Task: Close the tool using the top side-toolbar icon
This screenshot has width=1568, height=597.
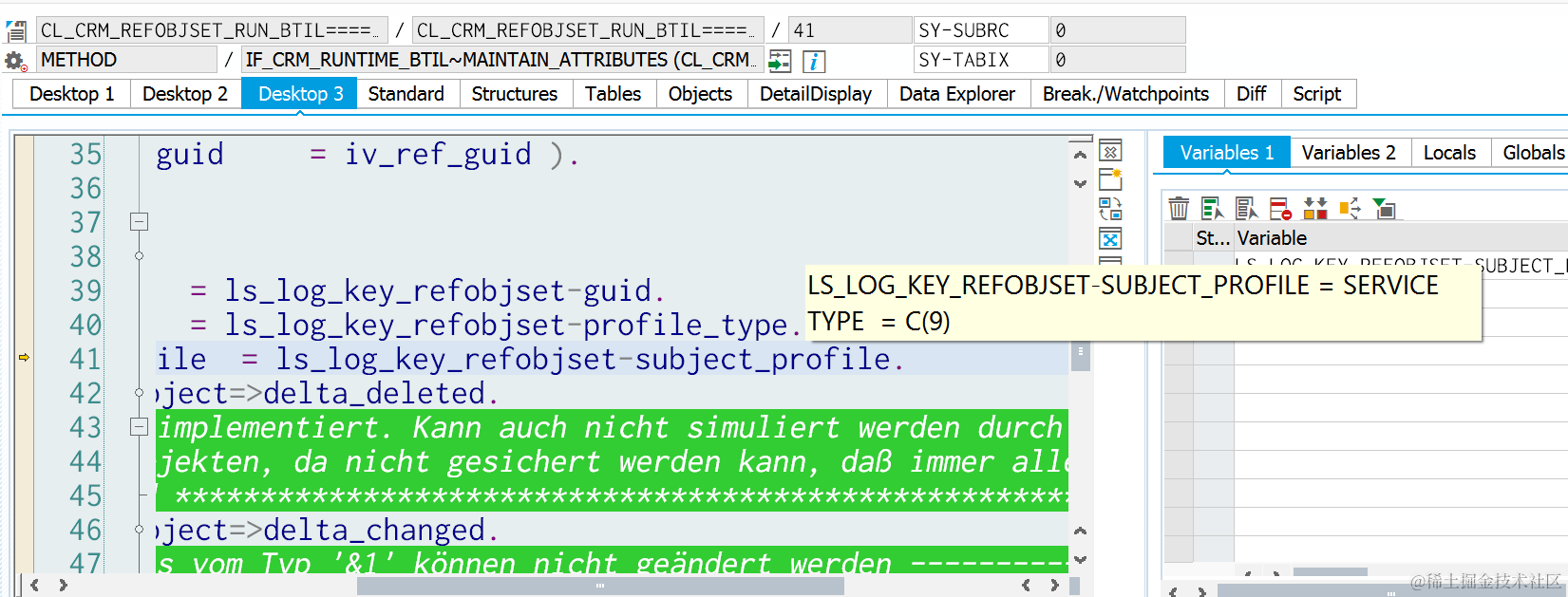Action: pyautogui.click(x=1110, y=151)
